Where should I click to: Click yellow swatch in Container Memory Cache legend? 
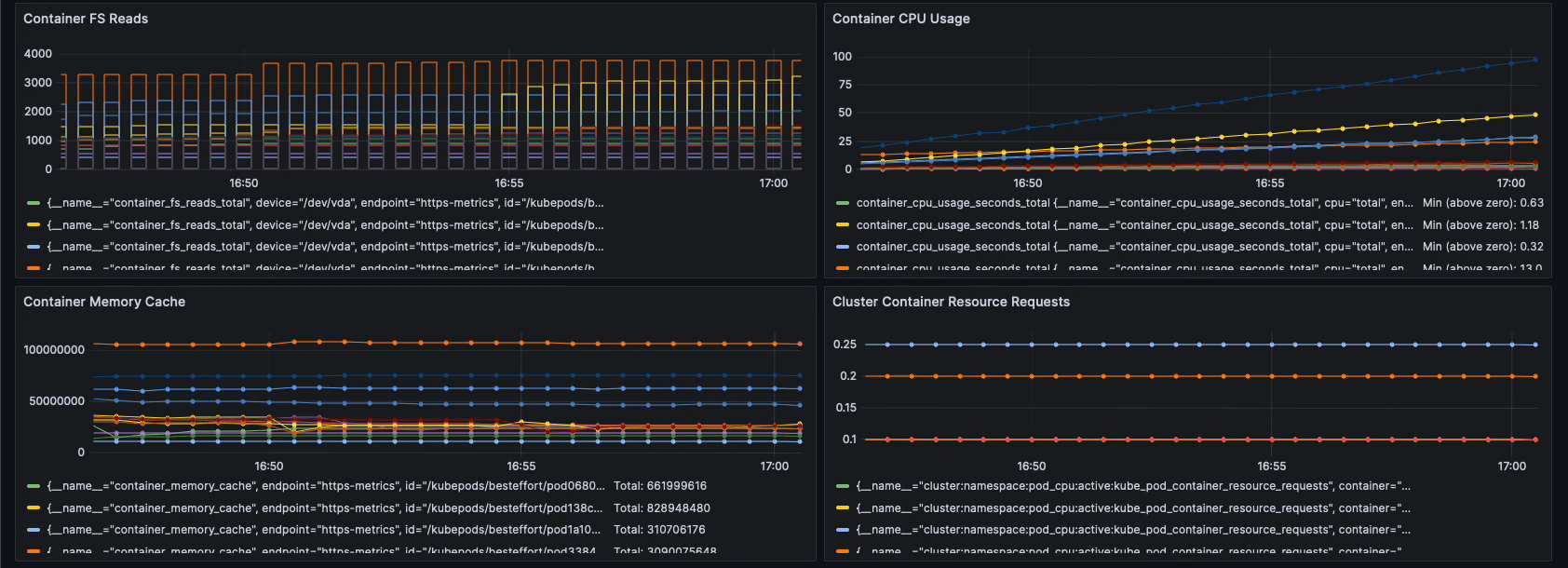(x=34, y=508)
